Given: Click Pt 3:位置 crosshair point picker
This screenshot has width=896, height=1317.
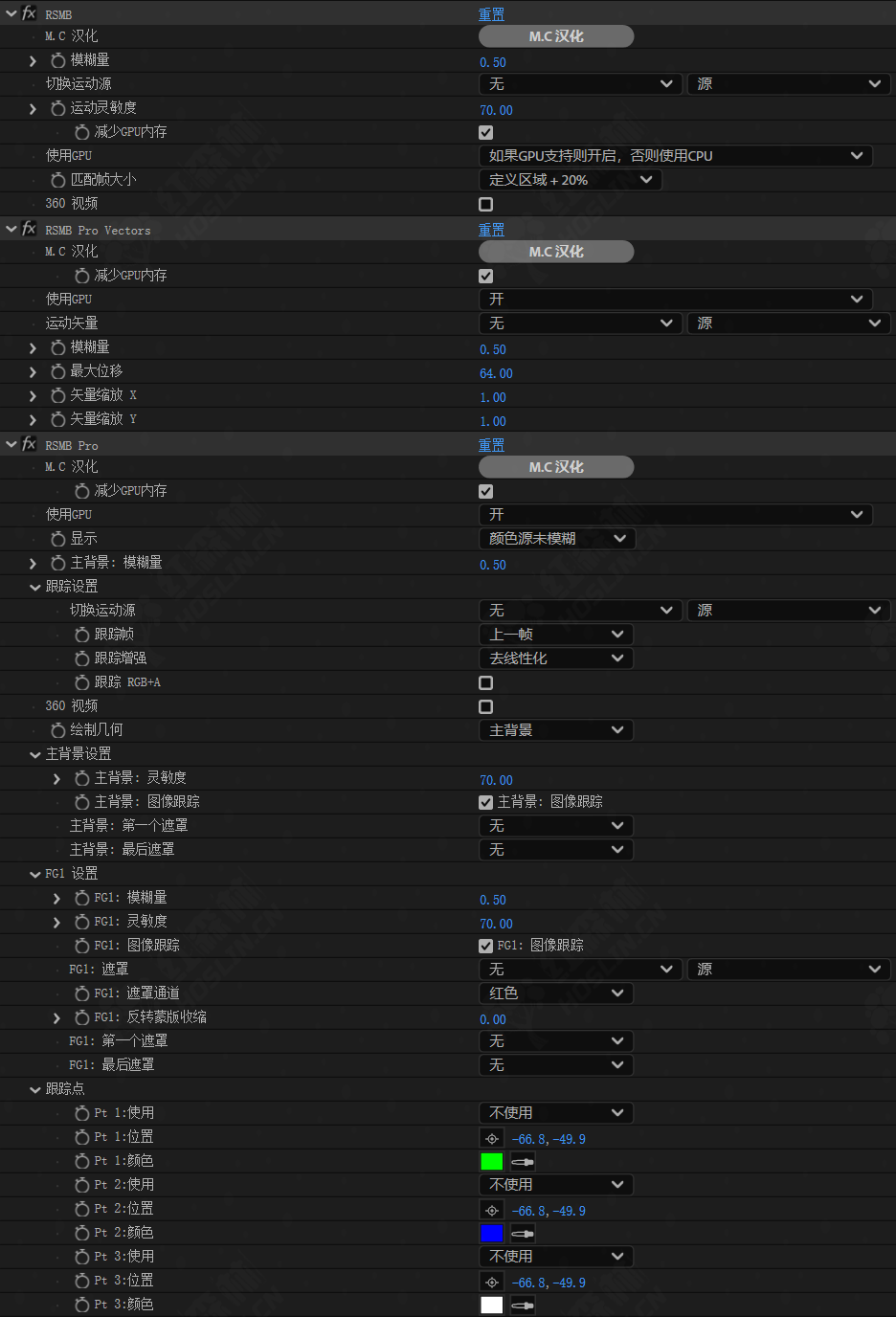Looking at the screenshot, I should pos(491,1282).
